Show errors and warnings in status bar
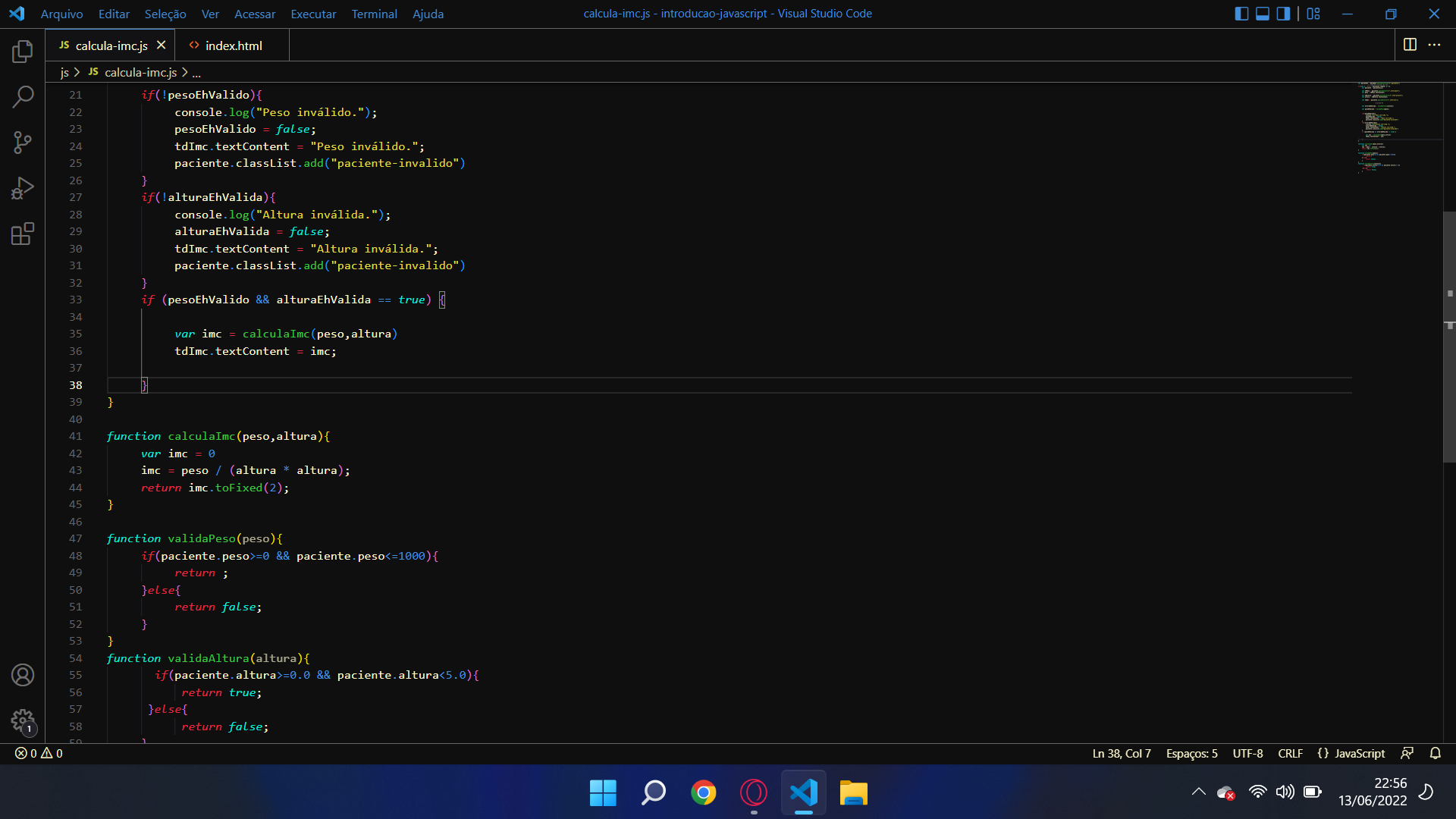 [39, 753]
